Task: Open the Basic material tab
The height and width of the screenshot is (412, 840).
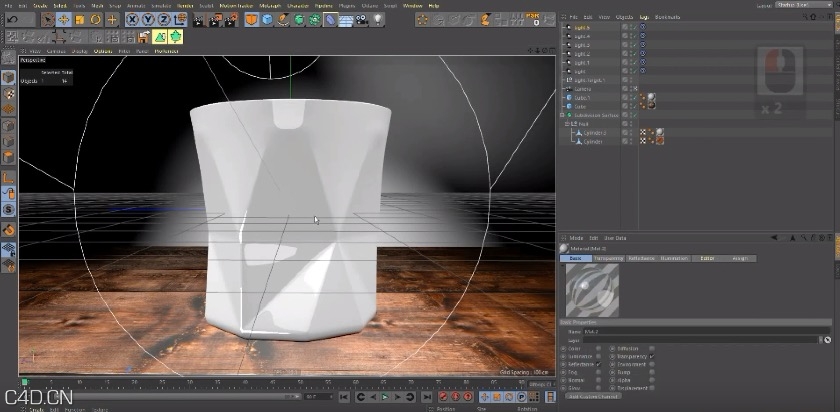Action: tap(576, 258)
